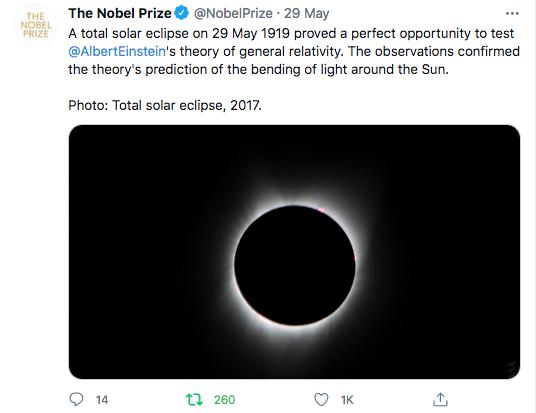Open the reply speech bubble icon
536x413 pixels.
(76, 399)
